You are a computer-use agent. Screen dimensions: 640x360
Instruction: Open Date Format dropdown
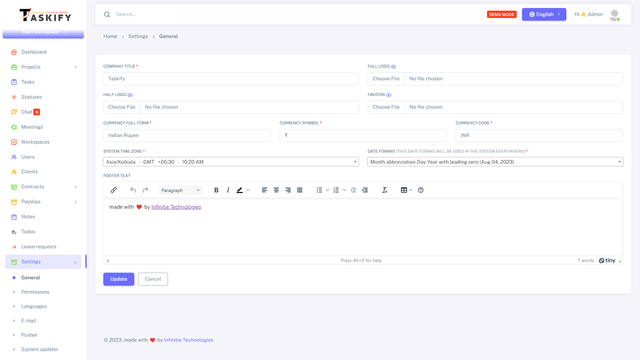(495, 162)
